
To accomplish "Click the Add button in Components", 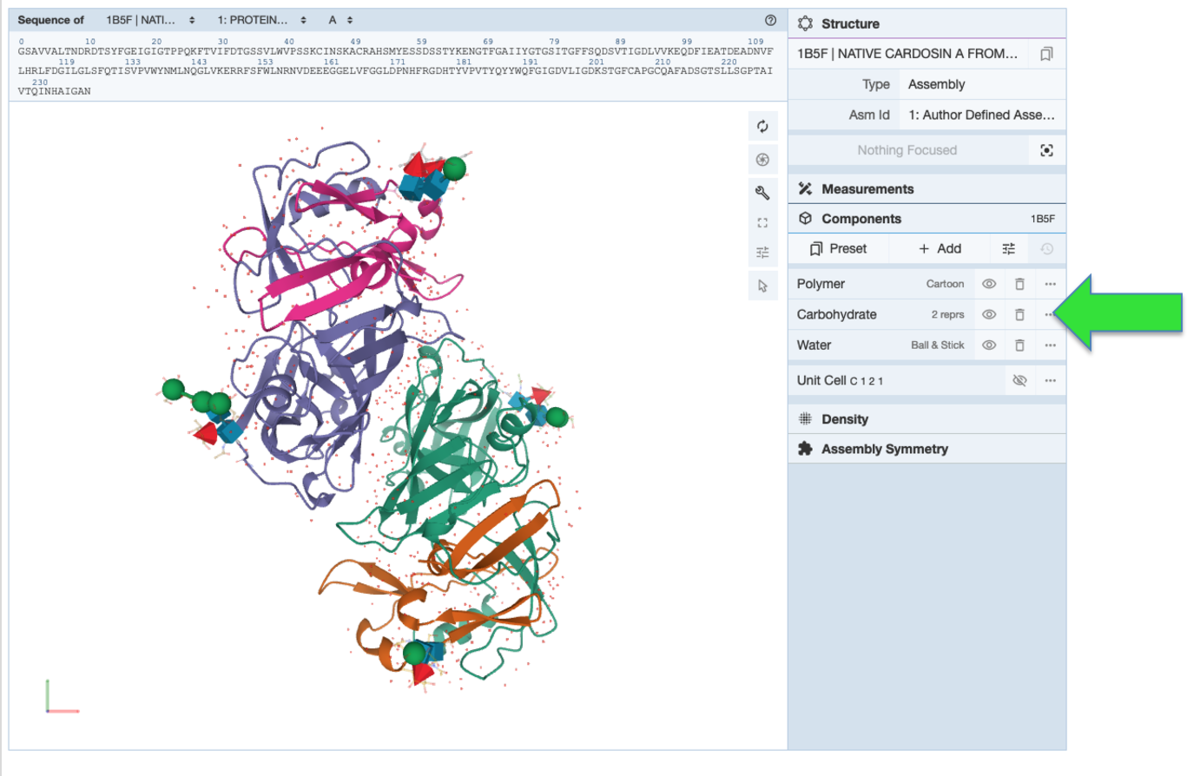I will [x=941, y=248].
